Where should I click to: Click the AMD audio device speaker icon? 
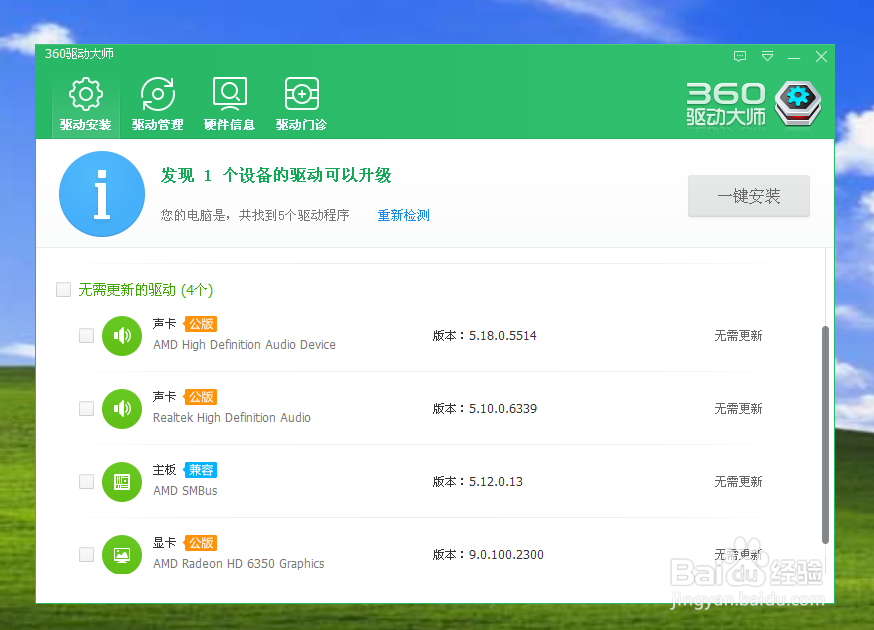(122, 336)
